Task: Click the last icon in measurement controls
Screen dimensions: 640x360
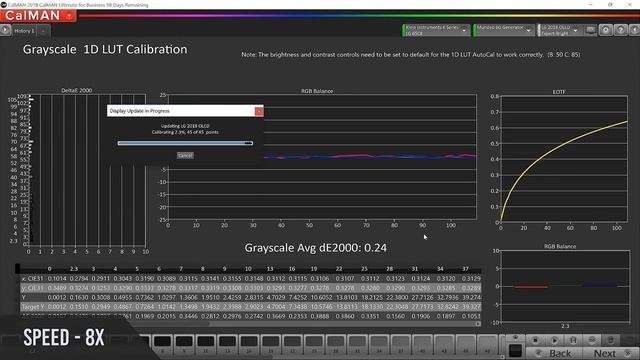Action: coord(611,340)
